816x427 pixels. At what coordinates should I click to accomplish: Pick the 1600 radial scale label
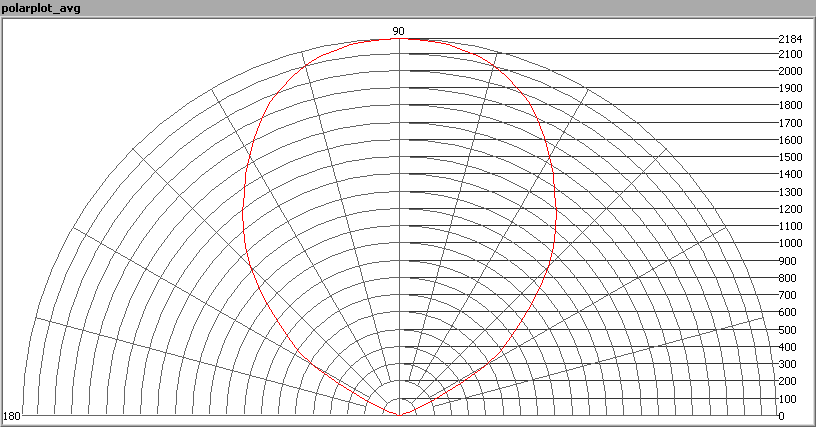point(790,140)
